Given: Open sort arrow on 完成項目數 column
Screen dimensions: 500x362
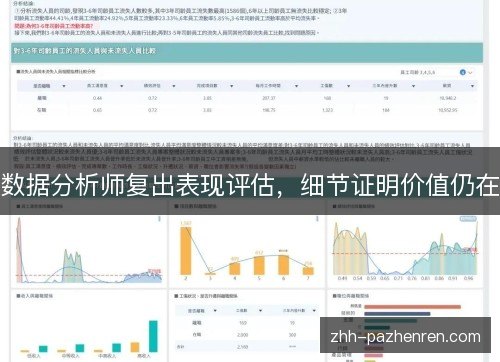Looking at the screenshot, I should click(x=232, y=86).
